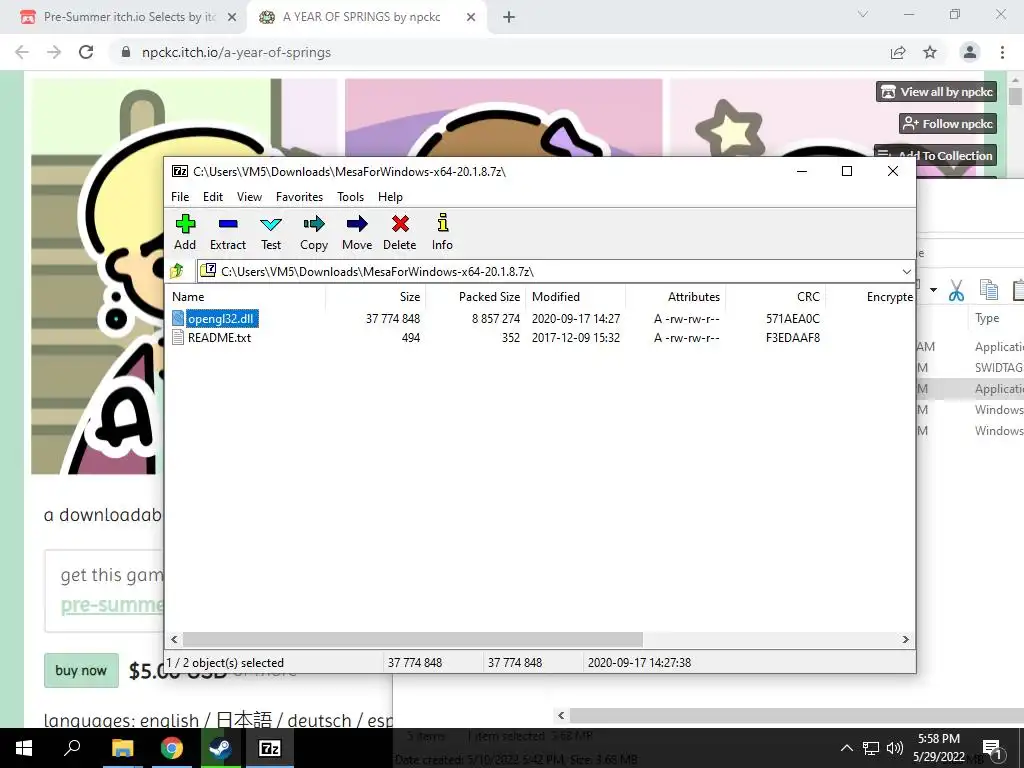Click View all by npckc

click(x=936, y=91)
